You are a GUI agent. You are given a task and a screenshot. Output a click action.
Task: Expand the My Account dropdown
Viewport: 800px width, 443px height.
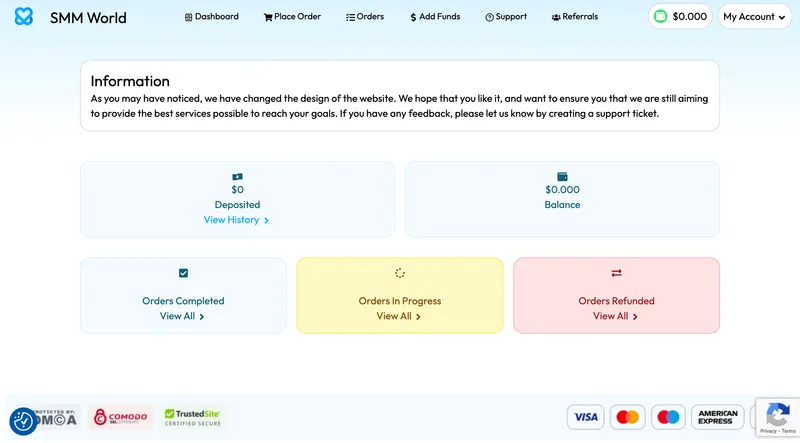click(755, 17)
